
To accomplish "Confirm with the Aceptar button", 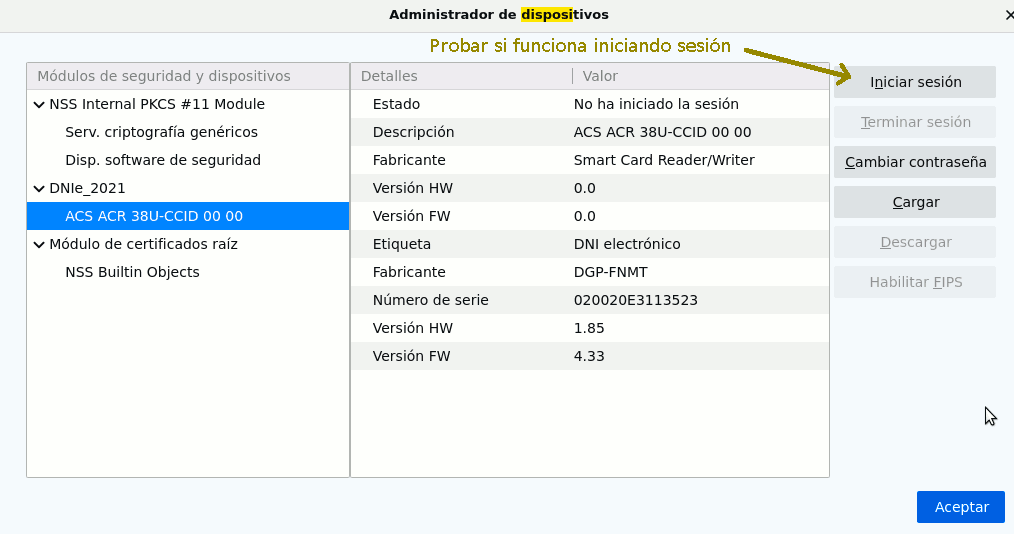I will tap(961, 507).
